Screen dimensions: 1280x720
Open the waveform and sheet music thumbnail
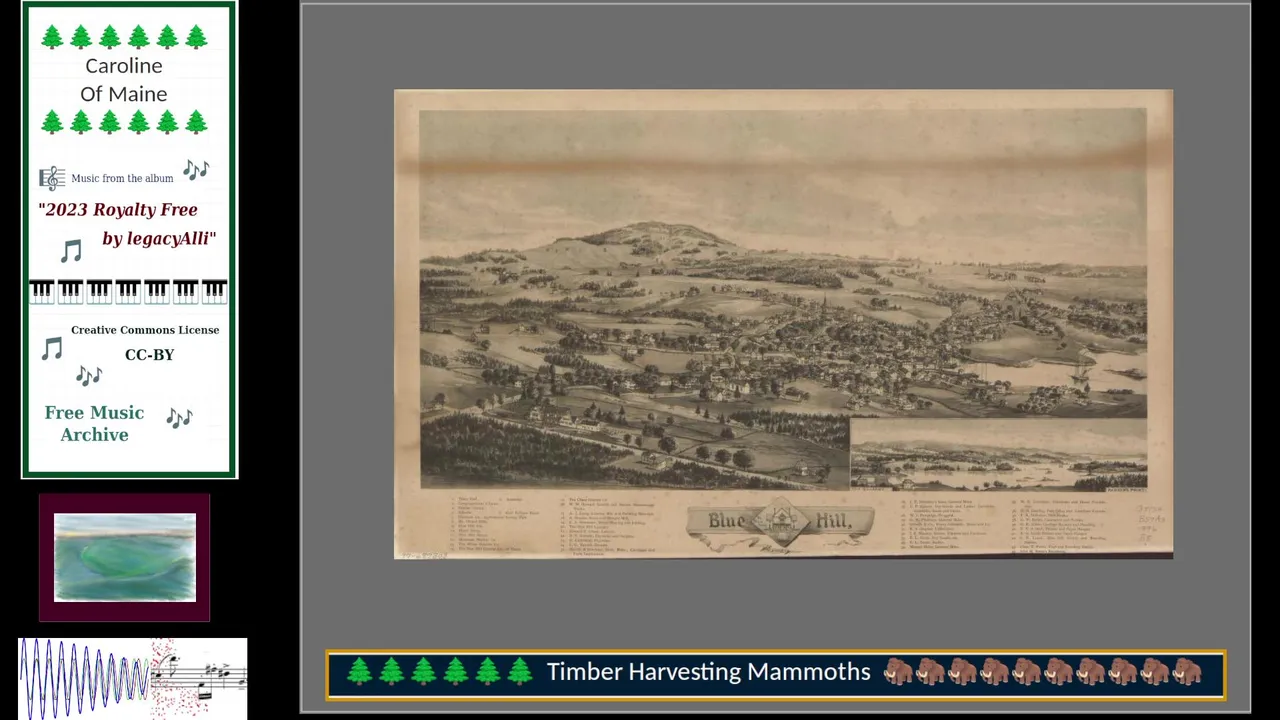click(132, 678)
